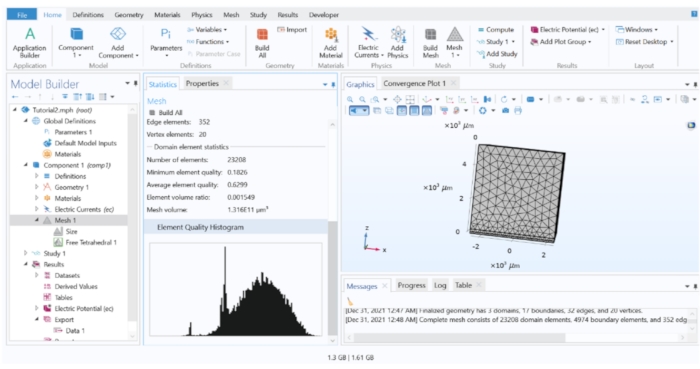Expand the Geometry 1 tree node
700x369 pixels.
(37, 187)
